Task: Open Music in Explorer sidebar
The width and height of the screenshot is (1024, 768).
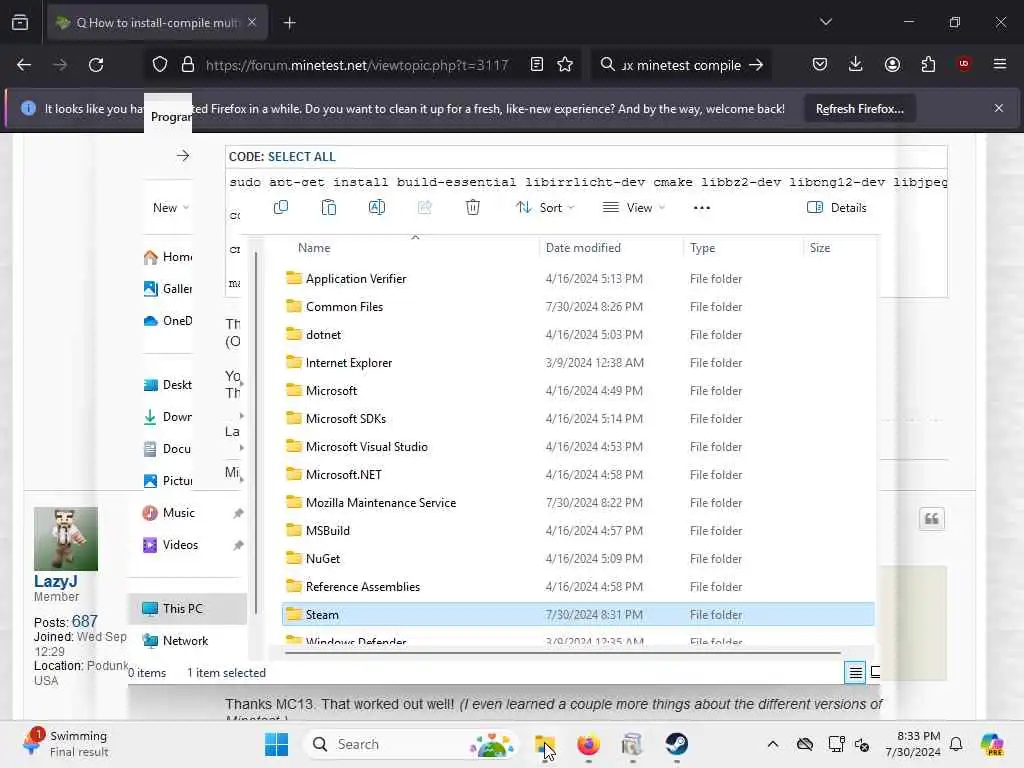Action: [x=168, y=513]
